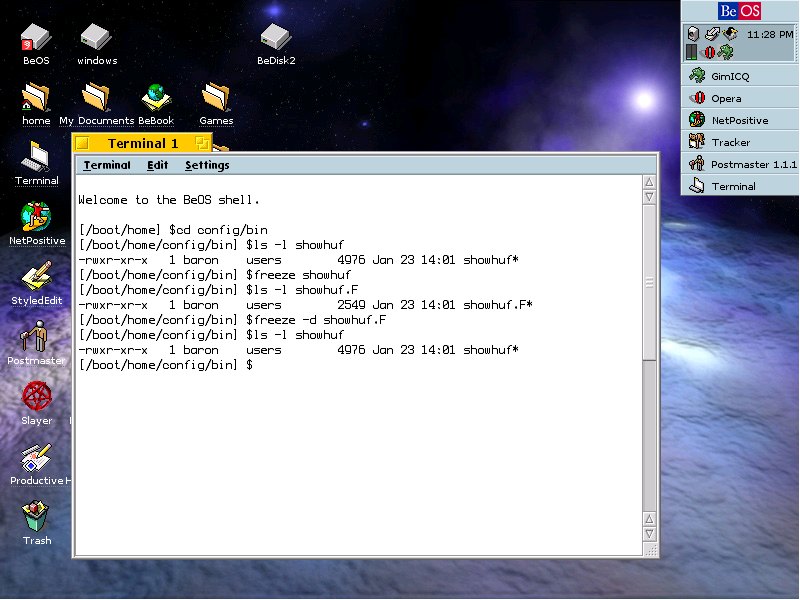Click the small Opera icon in Deskbar tray

click(708, 52)
